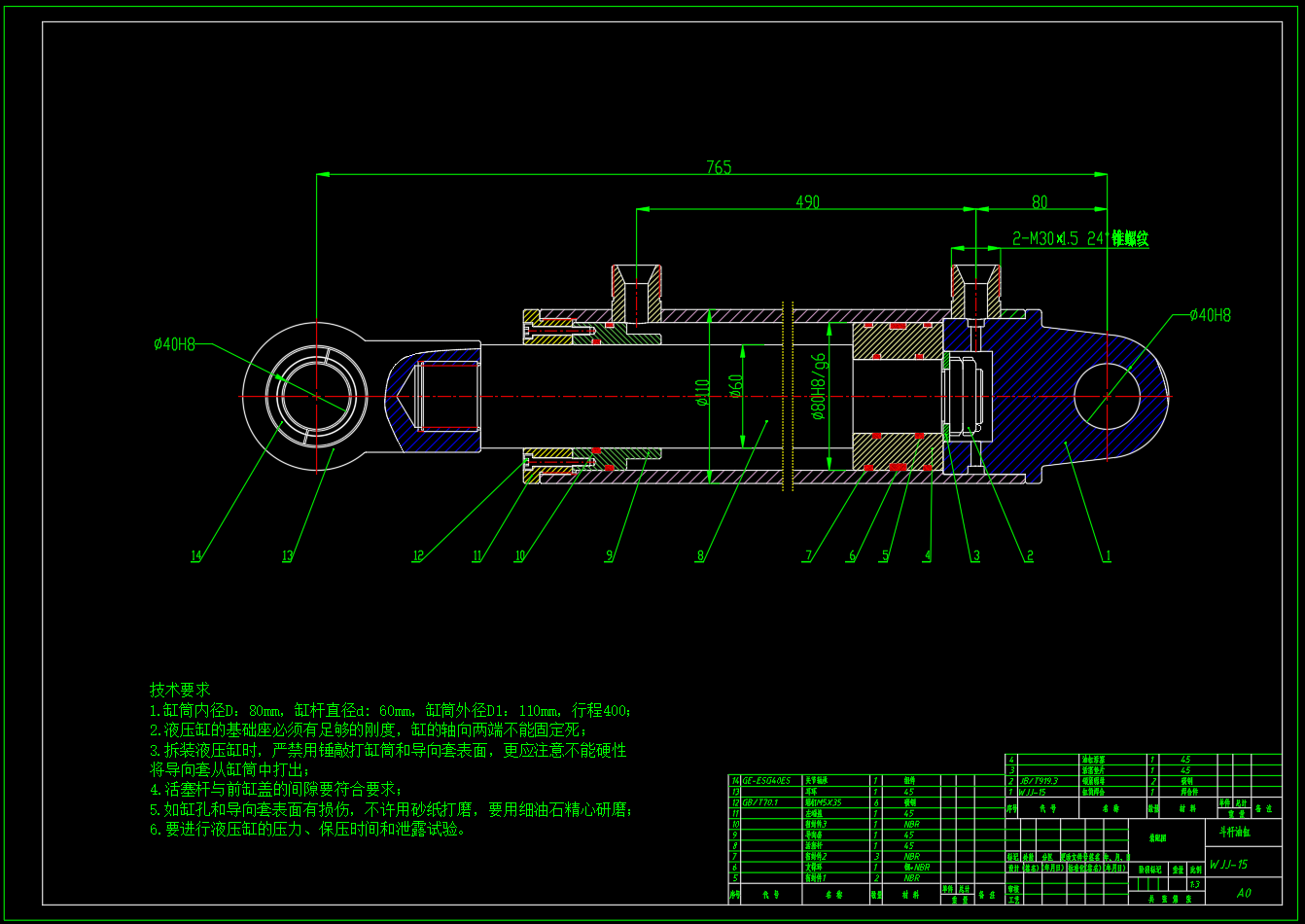Select the 2-M30x1.5 24° thread annotation
Image resolution: width=1305 pixels, height=924 pixels.
(x=1080, y=238)
